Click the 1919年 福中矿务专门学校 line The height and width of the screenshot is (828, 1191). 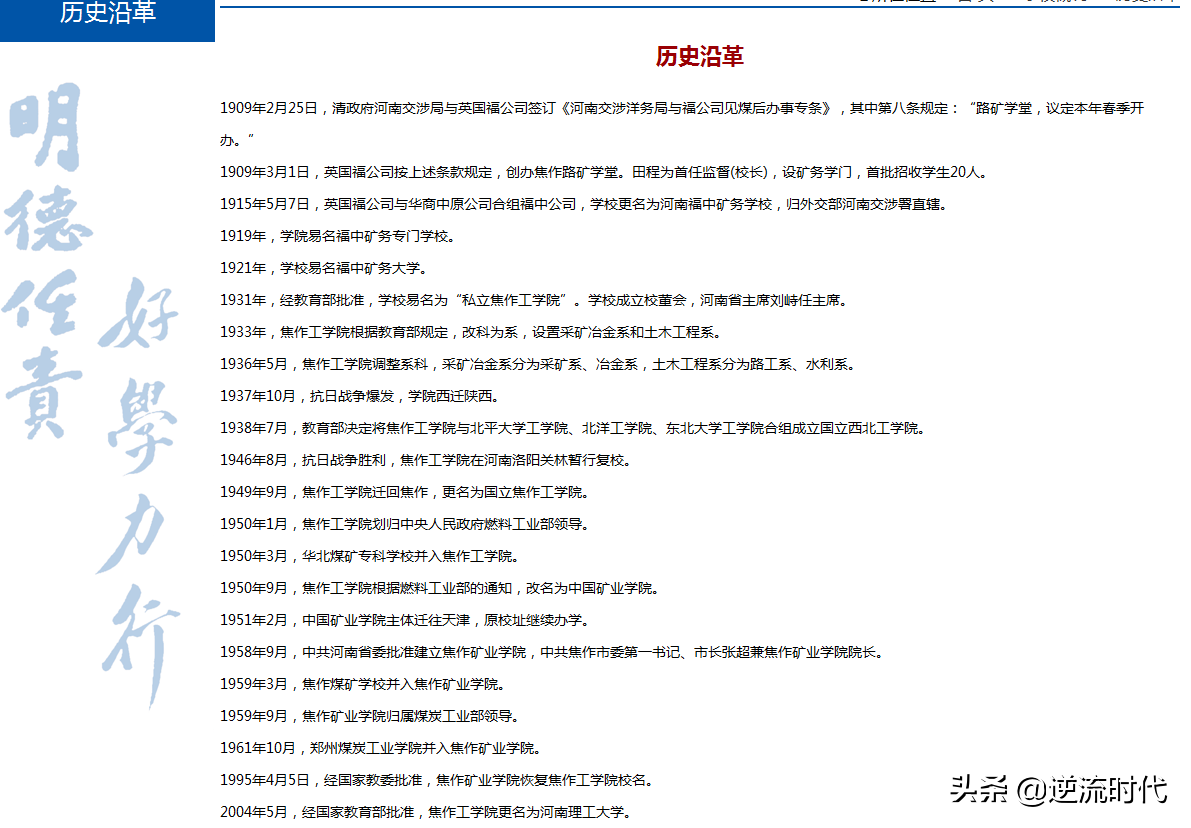[339, 236]
